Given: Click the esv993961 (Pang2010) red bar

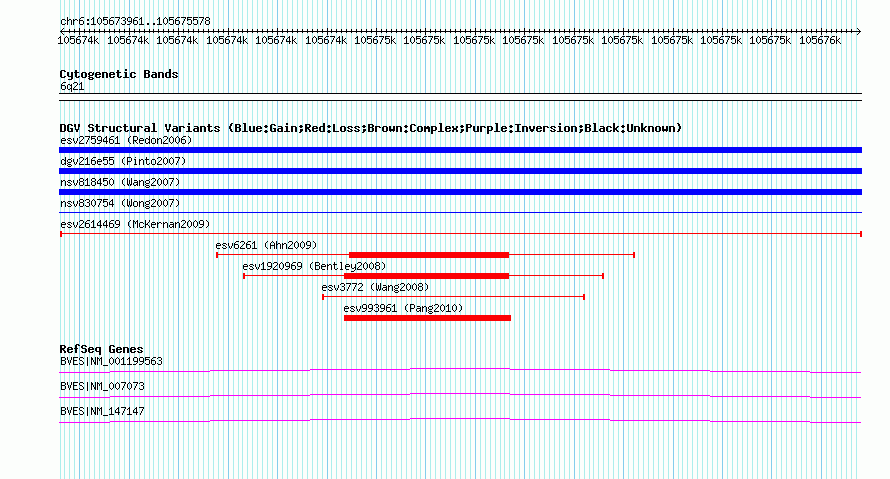Looking at the screenshot, I should tap(427, 318).
